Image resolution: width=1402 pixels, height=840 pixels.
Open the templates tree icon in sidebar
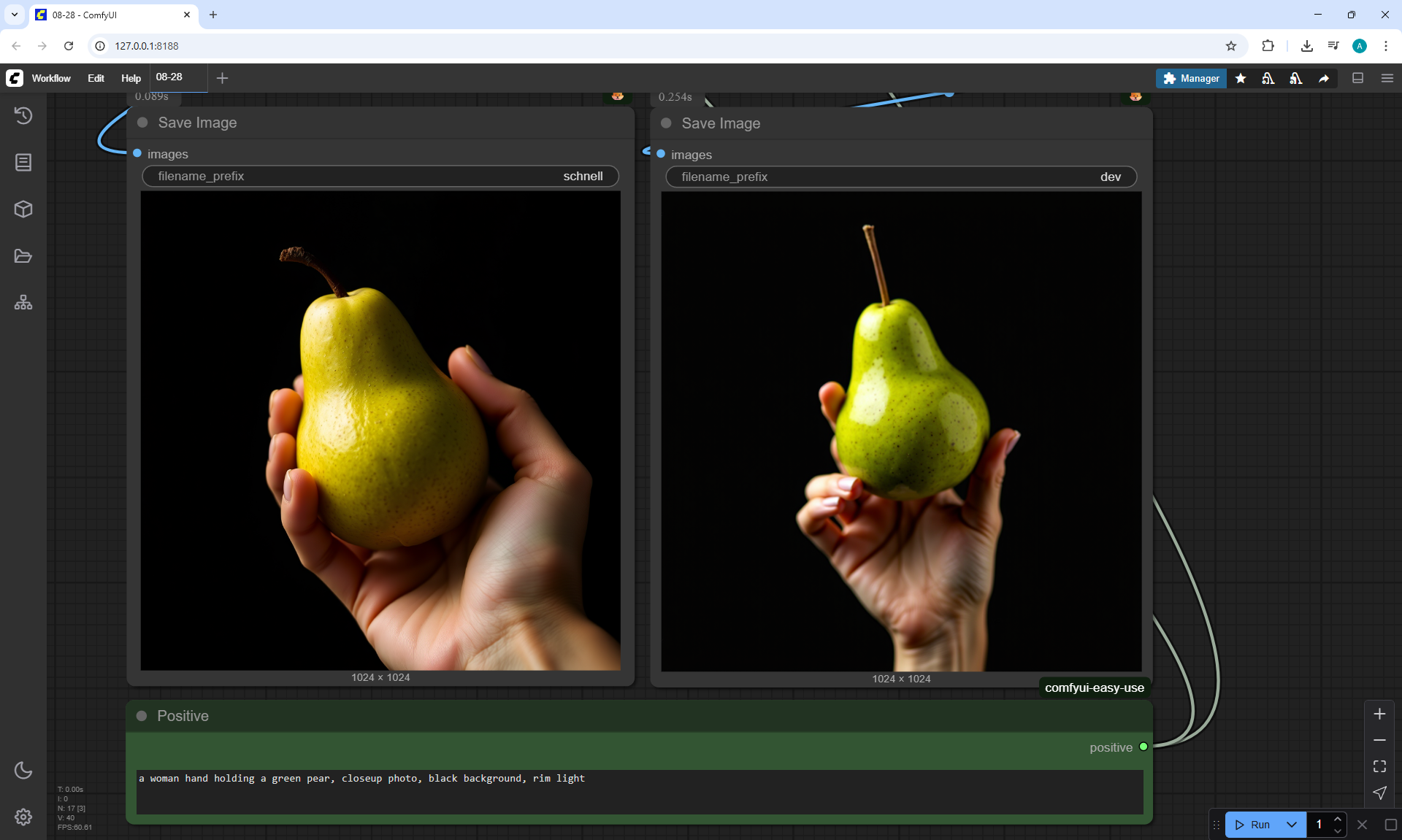click(x=23, y=303)
